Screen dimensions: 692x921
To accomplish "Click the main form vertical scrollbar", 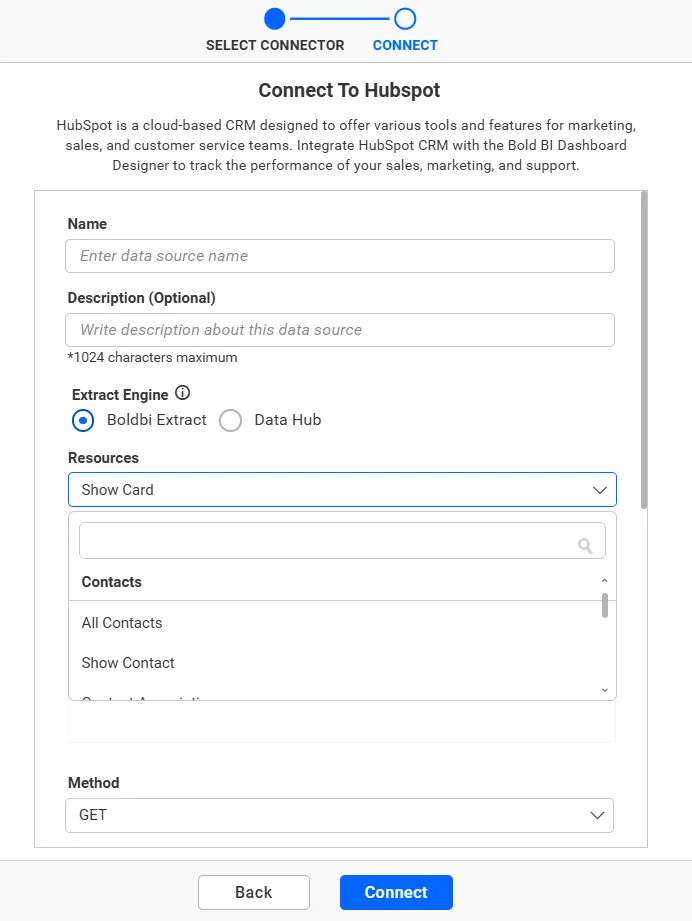I will [x=644, y=350].
